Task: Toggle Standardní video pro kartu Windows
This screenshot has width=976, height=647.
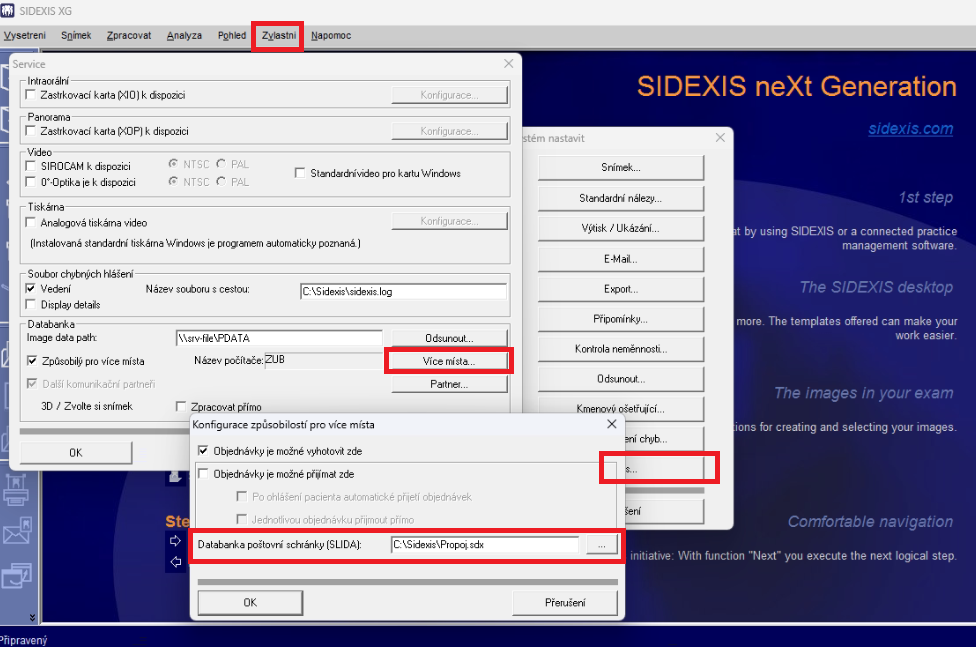Action: click(300, 173)
